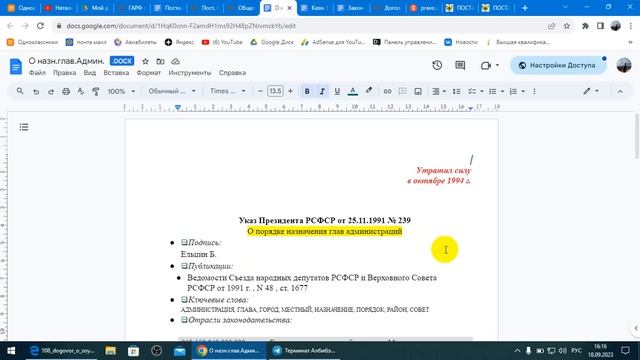
Task: Open the Инструменты menu
Action: pos(190,73)
